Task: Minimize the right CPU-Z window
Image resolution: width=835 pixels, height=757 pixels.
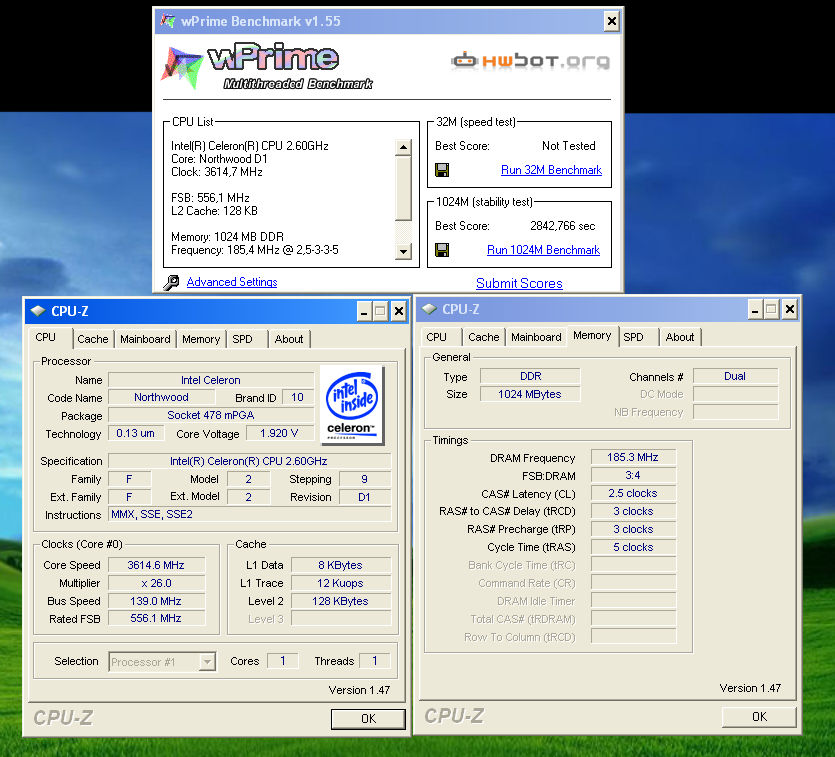Action: pyautogui.click(x=755, y=309)
